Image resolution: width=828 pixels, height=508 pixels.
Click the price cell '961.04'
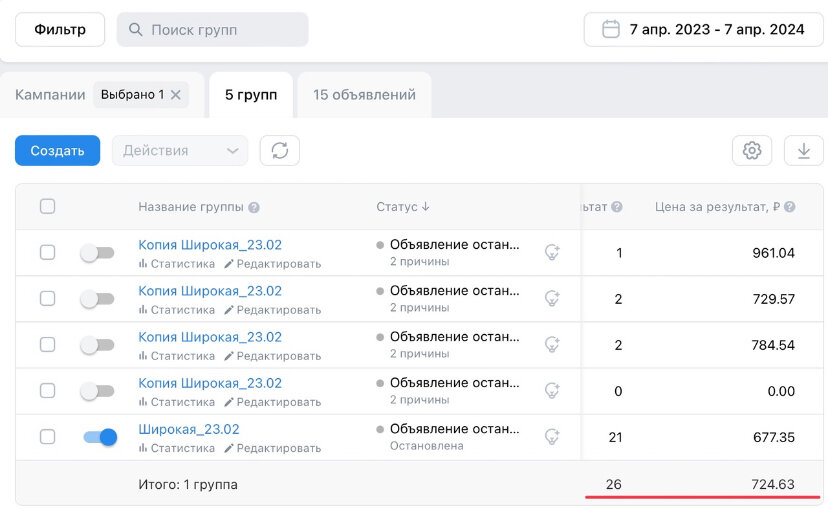[773, 253]
